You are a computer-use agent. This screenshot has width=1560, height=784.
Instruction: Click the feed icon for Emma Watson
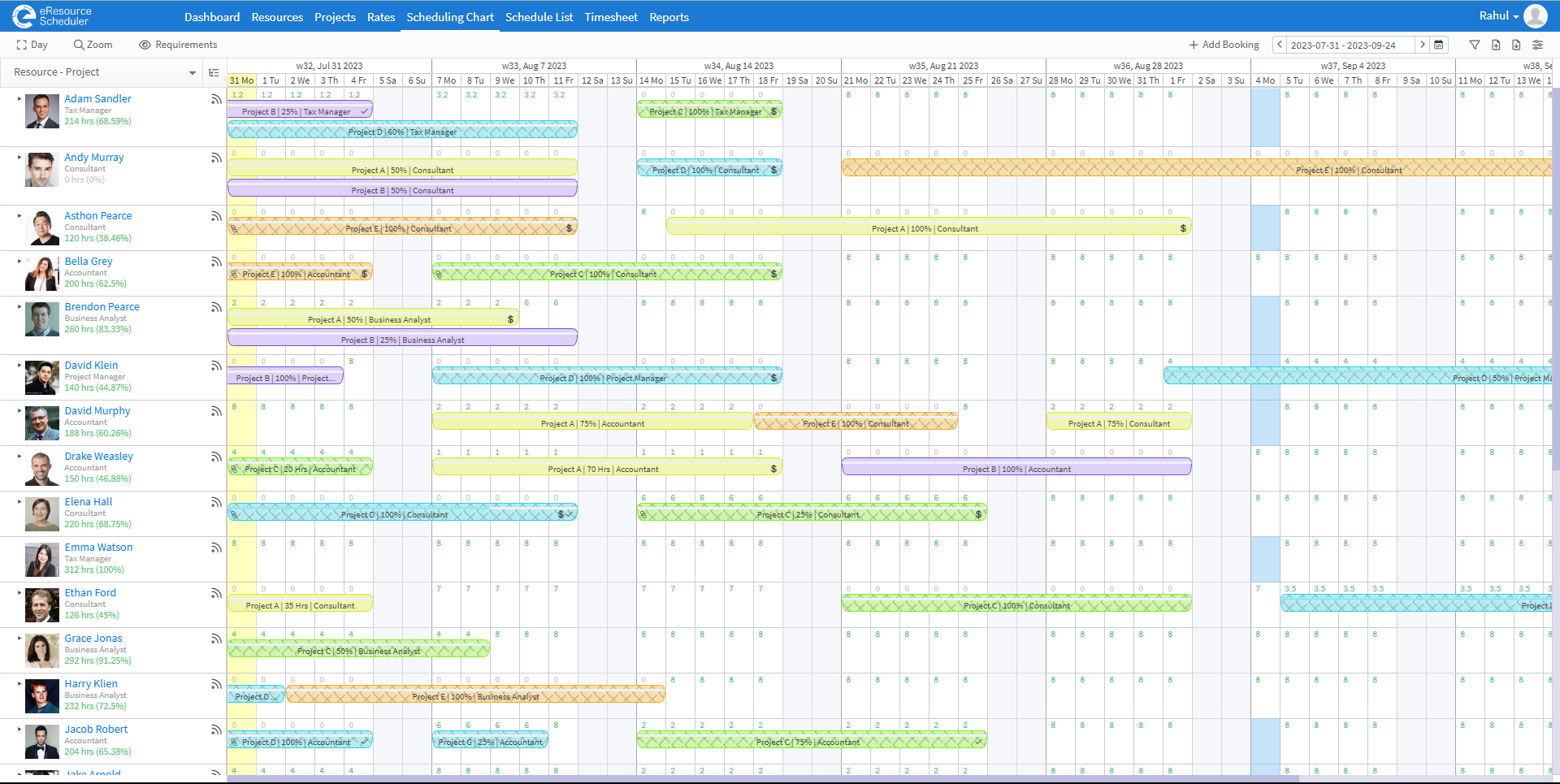[x=216, y=548]
